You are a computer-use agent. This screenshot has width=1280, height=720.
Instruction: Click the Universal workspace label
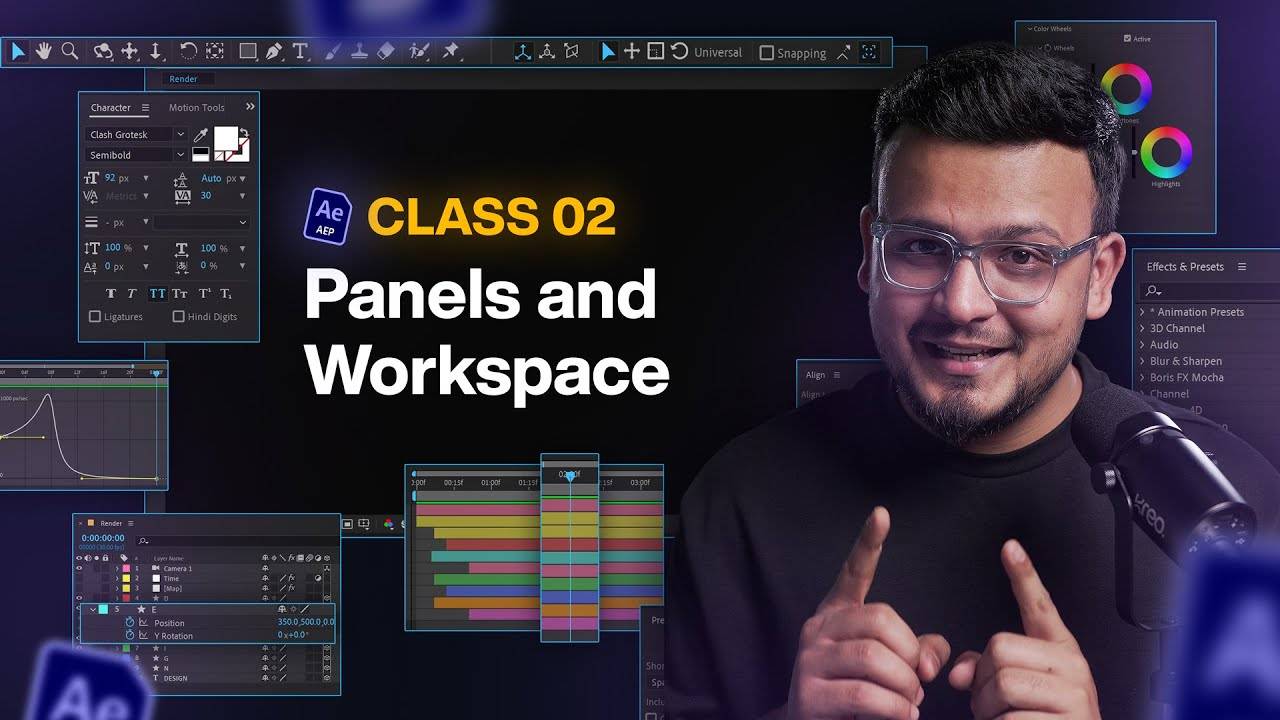click(718, 53)
